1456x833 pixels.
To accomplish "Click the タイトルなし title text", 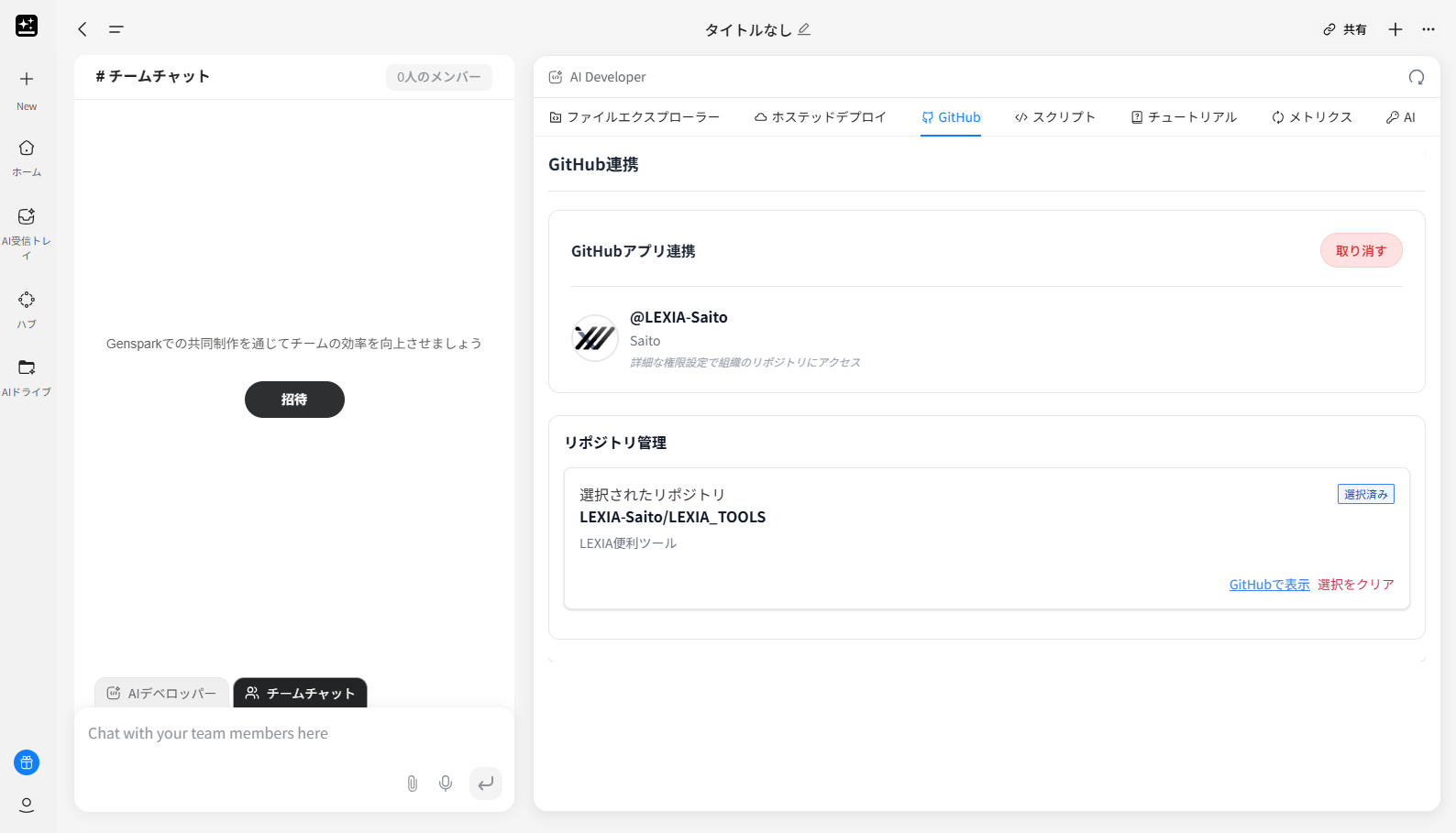I will click(x=748, y=29).
